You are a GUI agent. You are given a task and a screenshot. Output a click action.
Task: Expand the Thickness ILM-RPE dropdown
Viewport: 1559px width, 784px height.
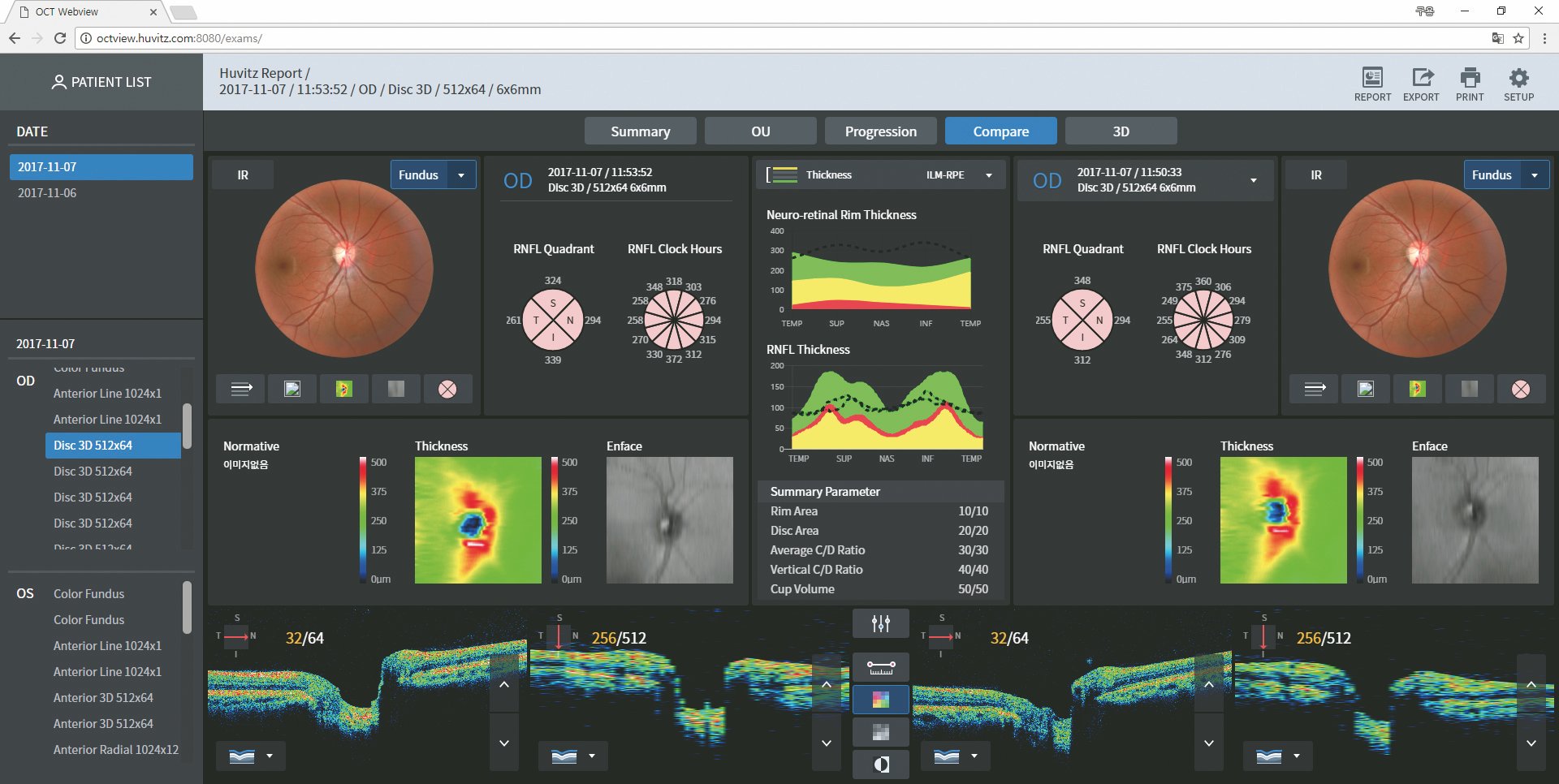click(988, 175)
